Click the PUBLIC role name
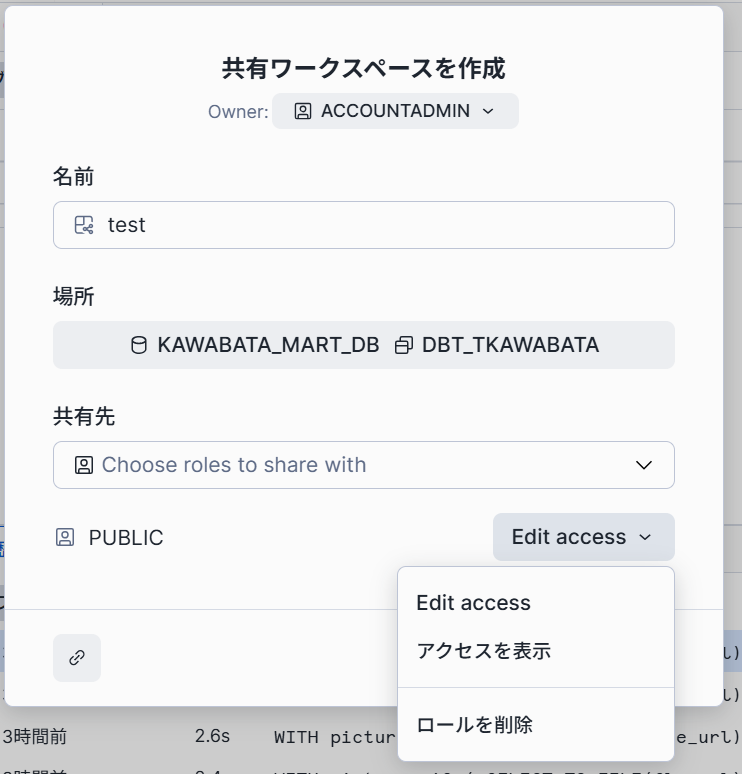This screenshot has width=742, height=774. (x=126, y=538)
